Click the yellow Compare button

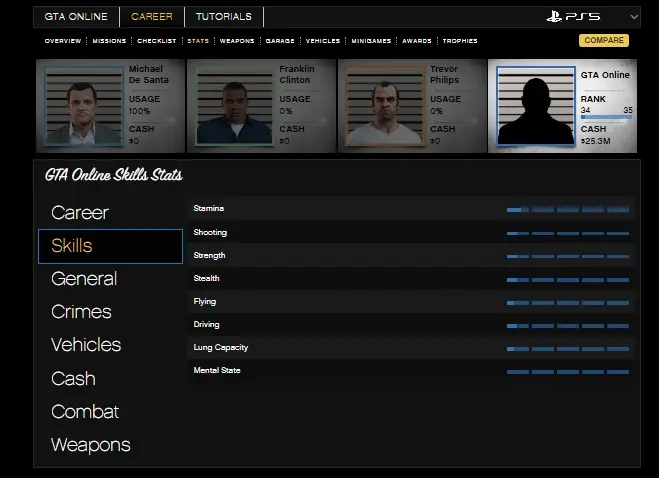tap(603, 41)
